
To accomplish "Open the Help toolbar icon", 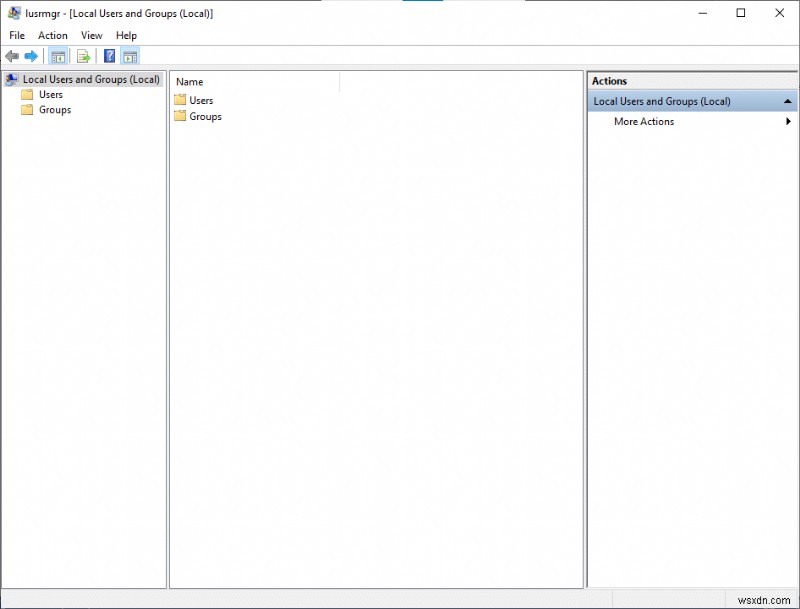I will pyautogui.click(x=109, y=56).
